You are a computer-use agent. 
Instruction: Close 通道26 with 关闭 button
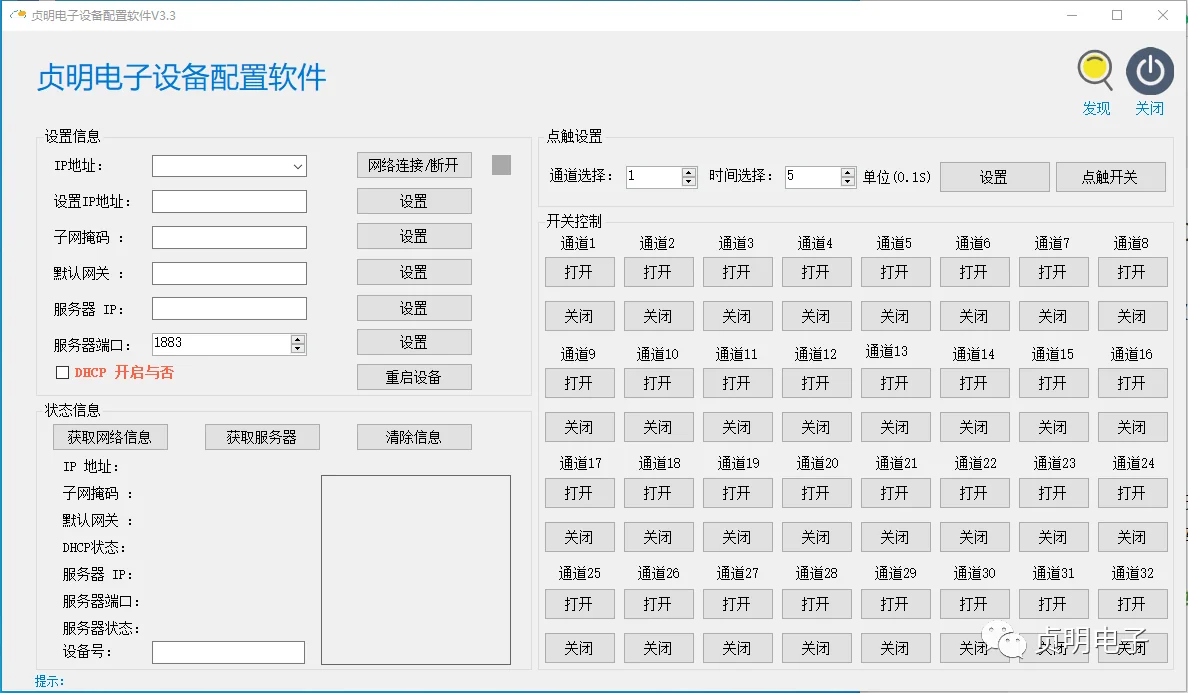tap(658, 648)
